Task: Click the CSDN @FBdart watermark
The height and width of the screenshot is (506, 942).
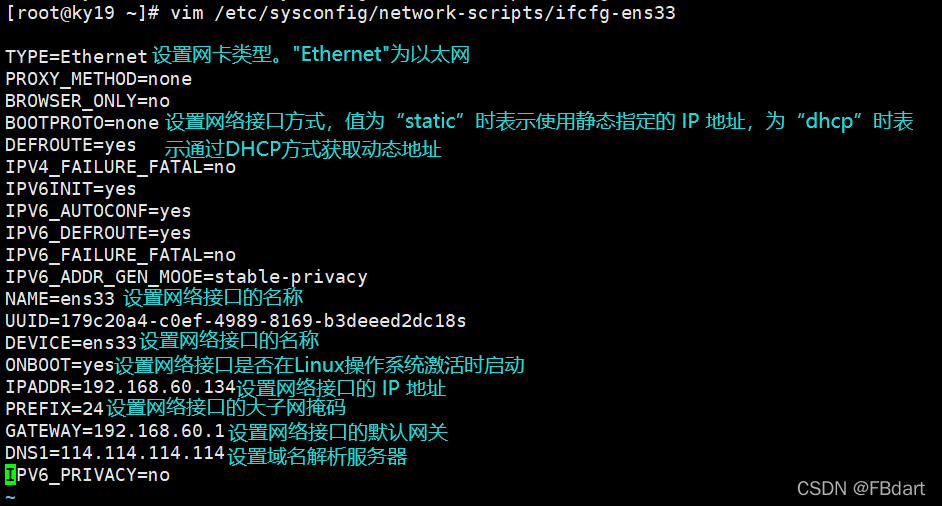Action: (861, 488)
